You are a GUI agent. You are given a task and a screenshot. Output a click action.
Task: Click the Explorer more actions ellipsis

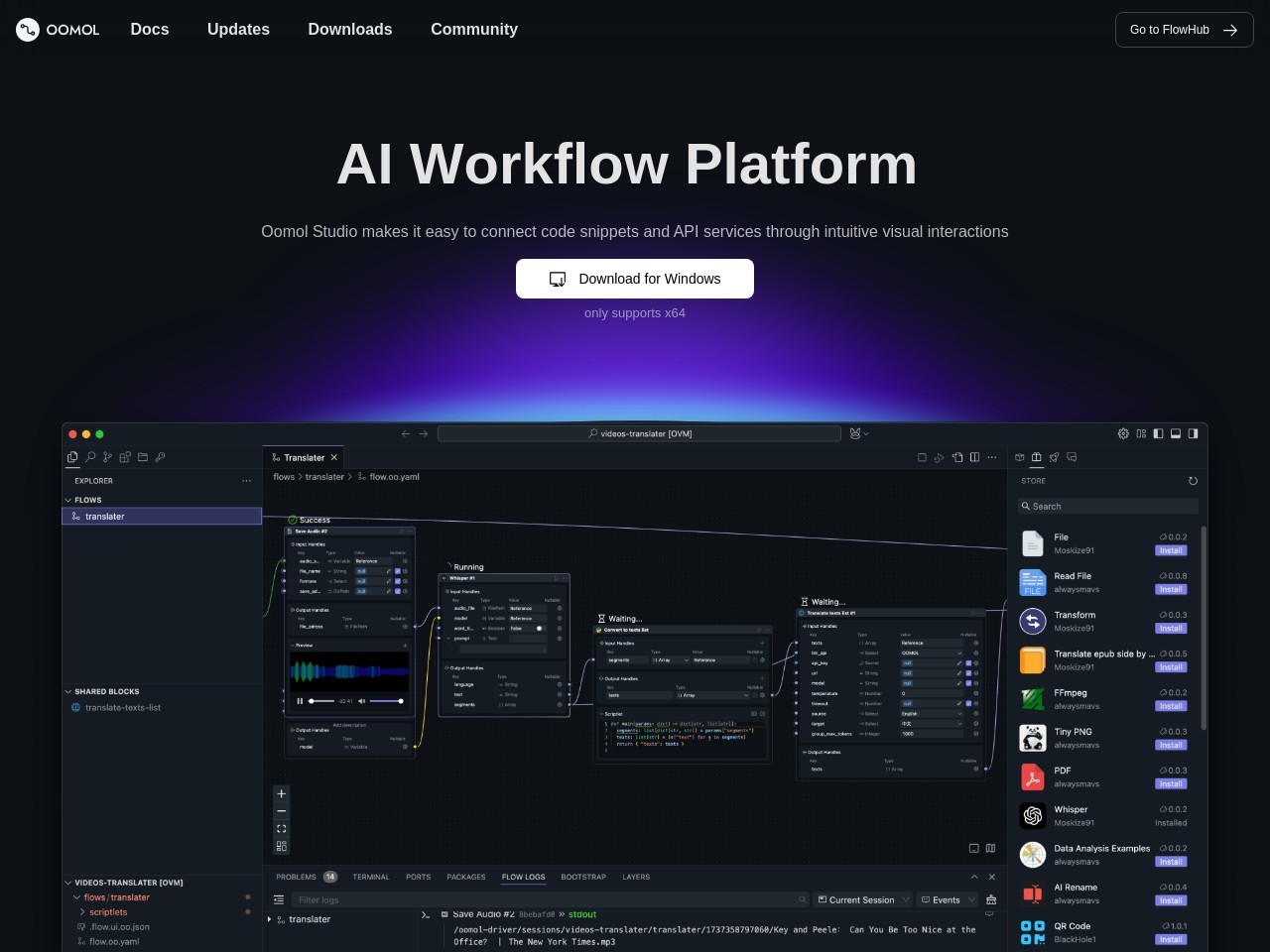[x=246, y=481]
